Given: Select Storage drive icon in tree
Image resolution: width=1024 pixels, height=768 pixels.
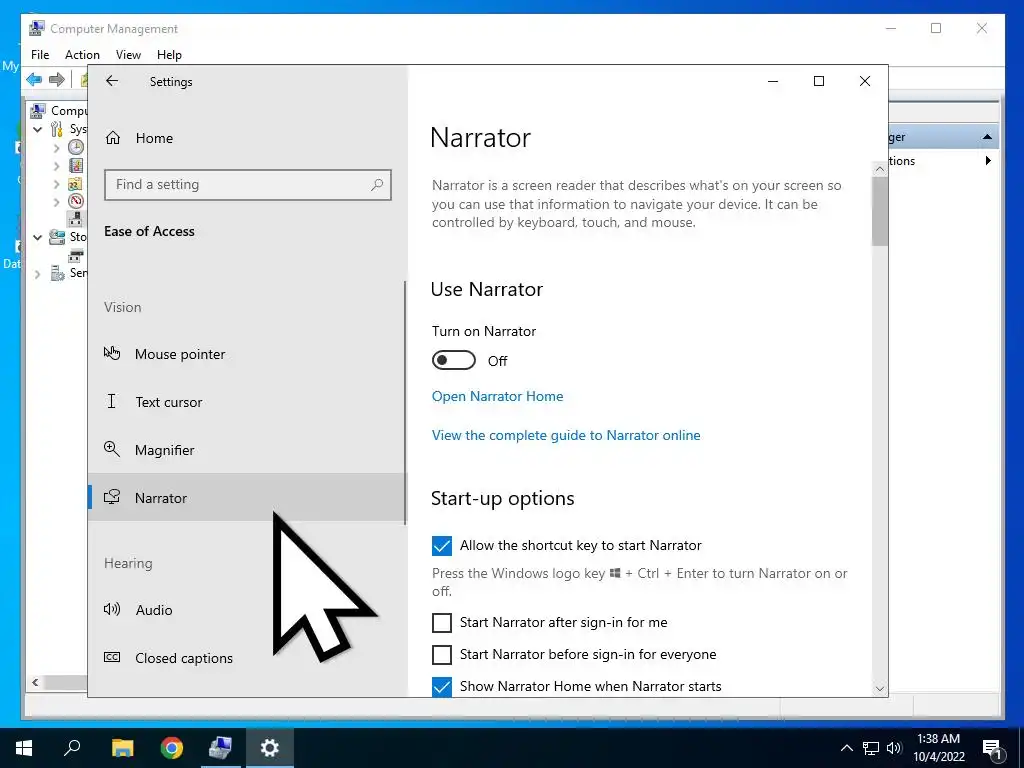Looking at the screenshot, I should click(x=57, y=237).
